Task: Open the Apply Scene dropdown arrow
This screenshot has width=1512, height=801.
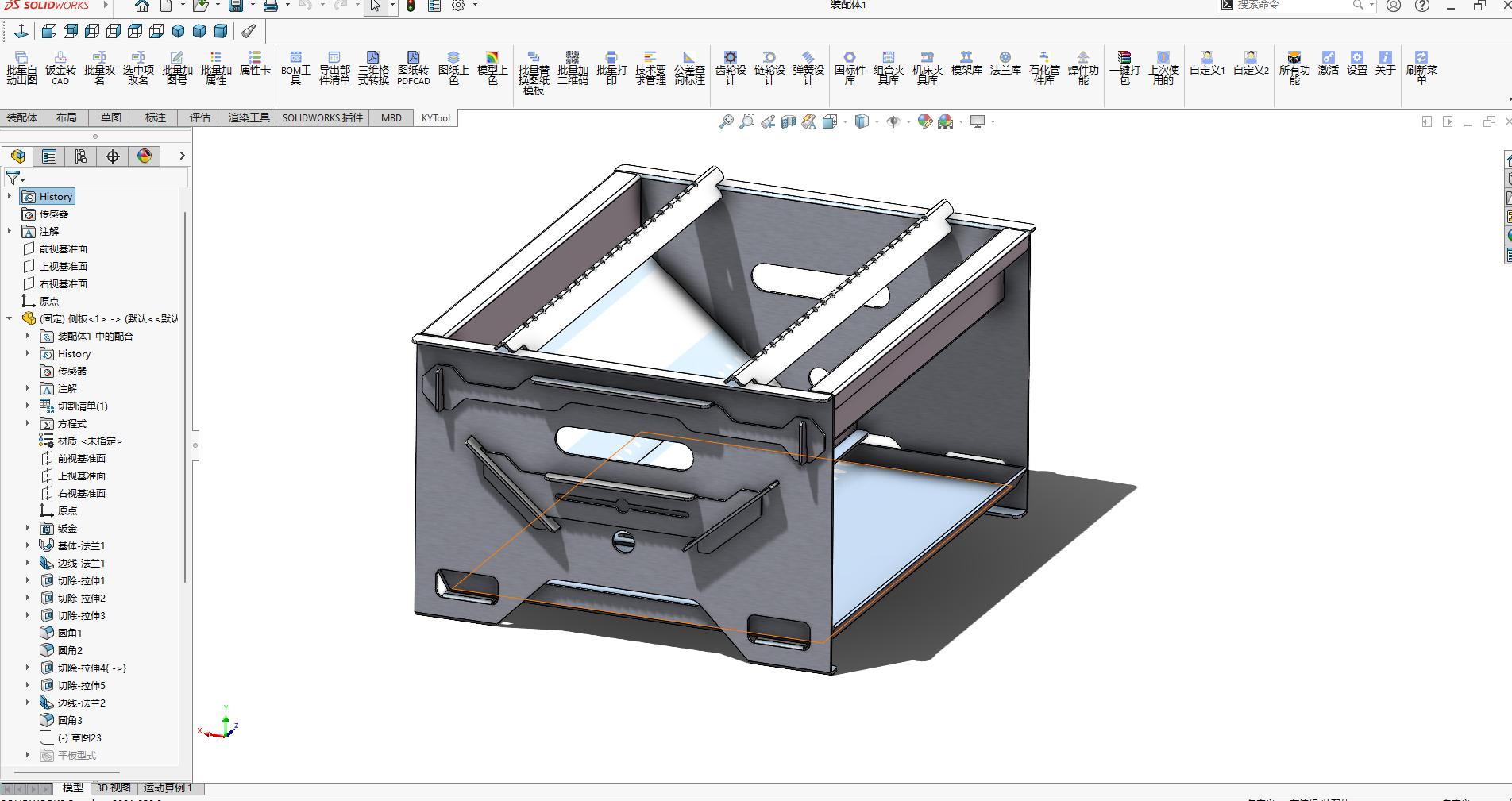Action: (x=961, y=121)
